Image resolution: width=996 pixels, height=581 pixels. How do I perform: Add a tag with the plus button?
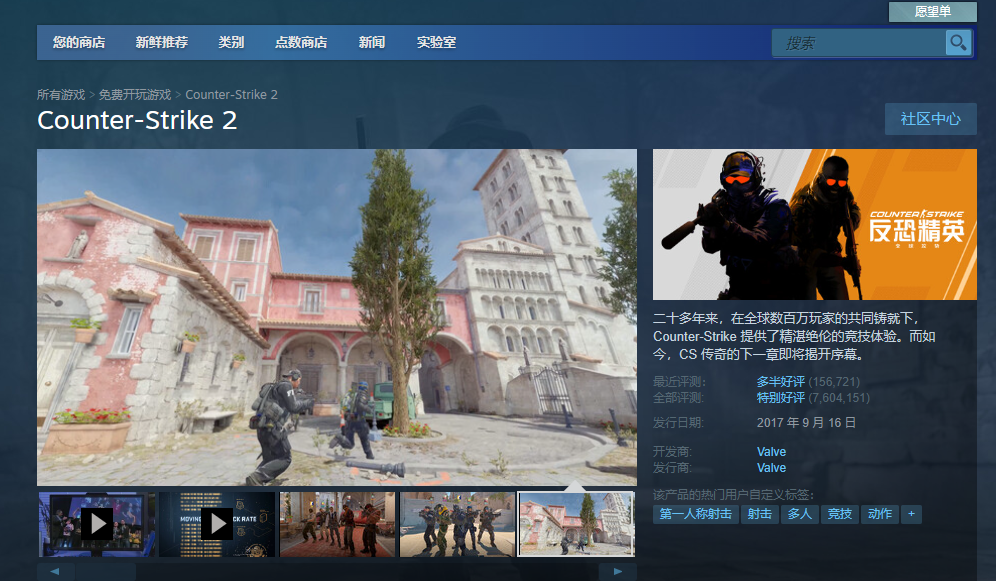[912, 514]
